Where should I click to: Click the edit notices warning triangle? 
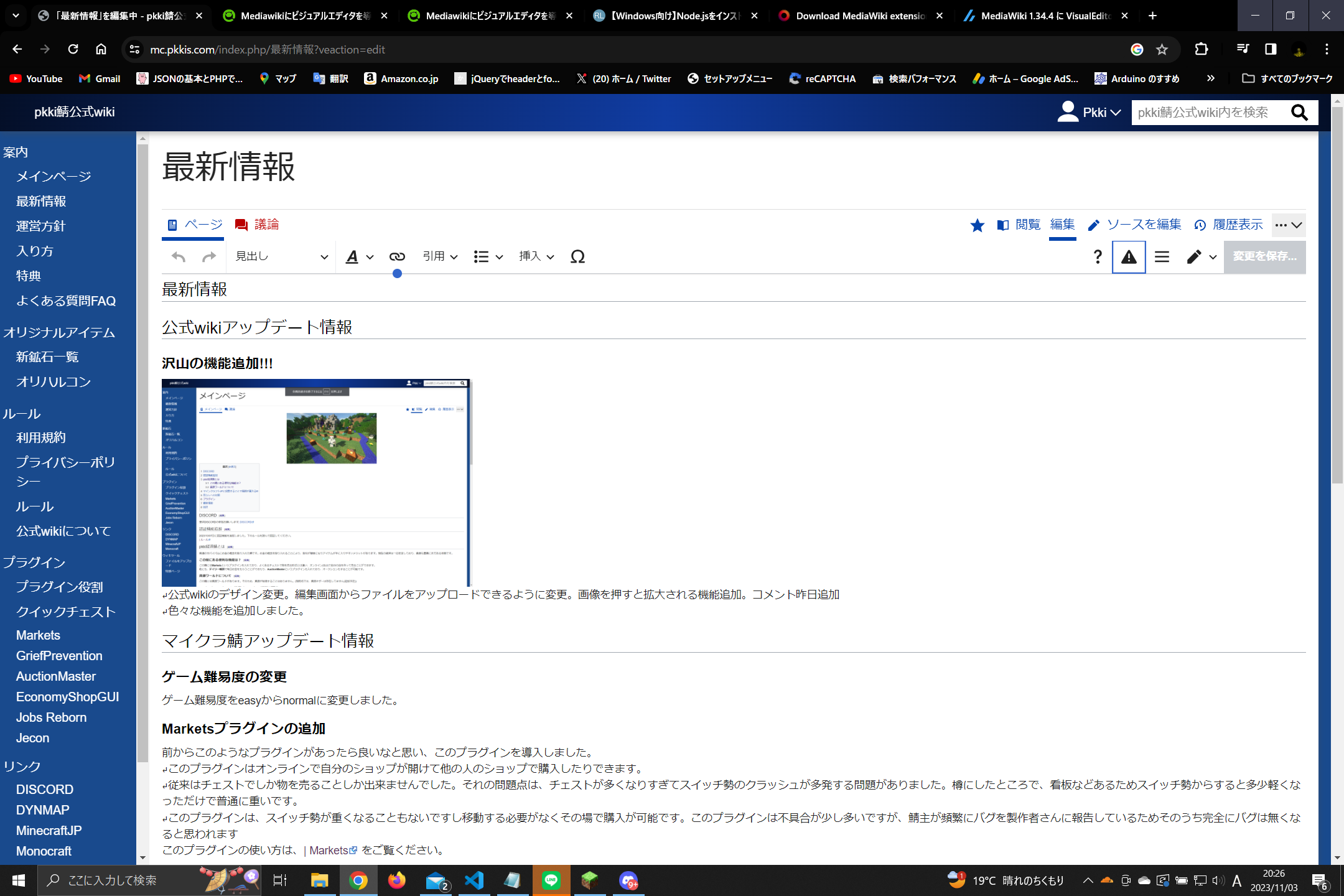pyautogui.click(x=1129, y=257)
